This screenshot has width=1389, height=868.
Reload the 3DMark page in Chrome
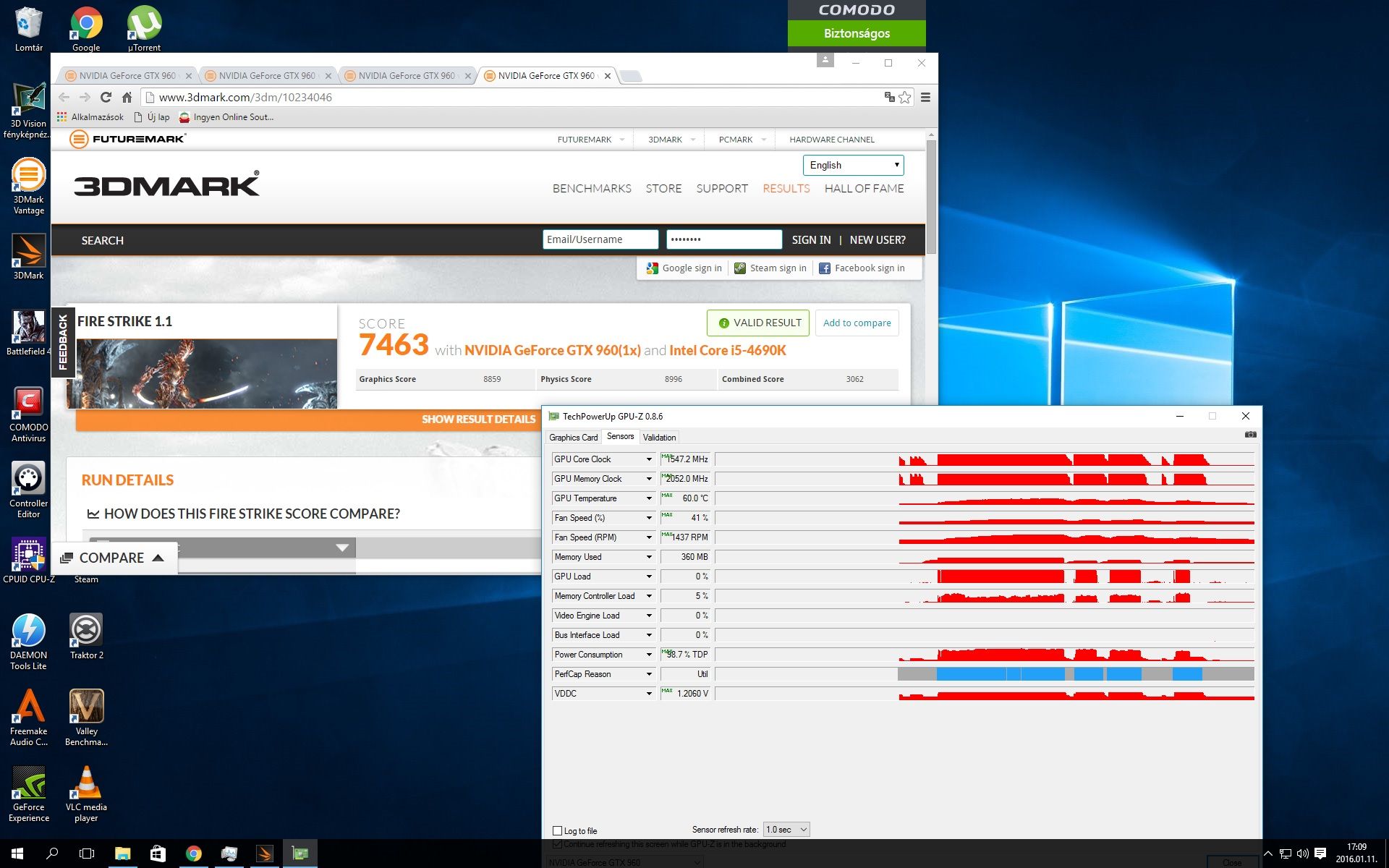[x=106, y=97]
